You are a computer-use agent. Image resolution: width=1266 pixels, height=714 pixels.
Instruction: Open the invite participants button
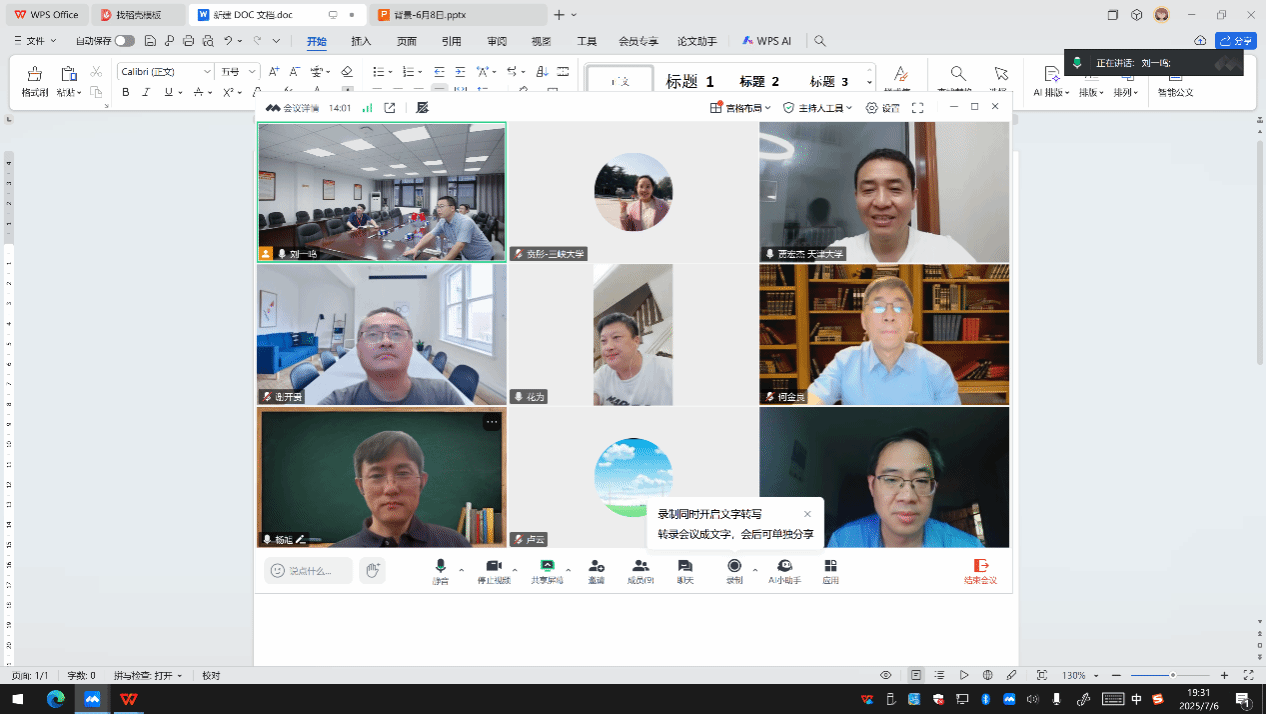pos(596,570)
